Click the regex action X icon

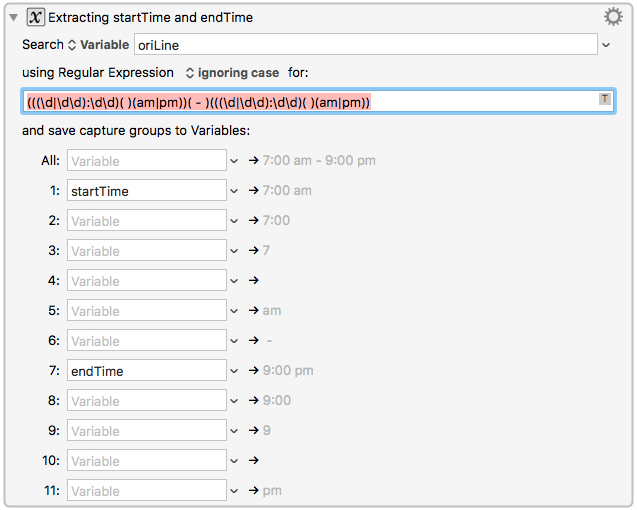point(33,17)
